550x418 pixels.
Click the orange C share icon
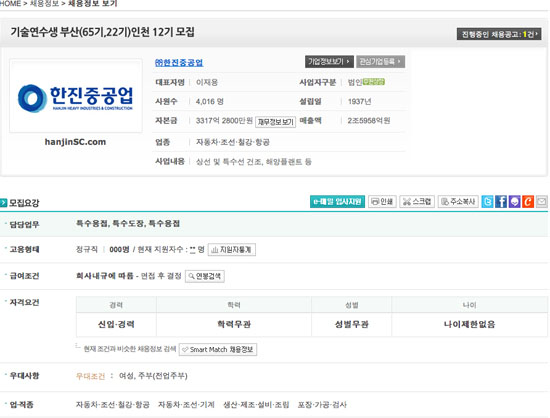click(x=528, y=202)
